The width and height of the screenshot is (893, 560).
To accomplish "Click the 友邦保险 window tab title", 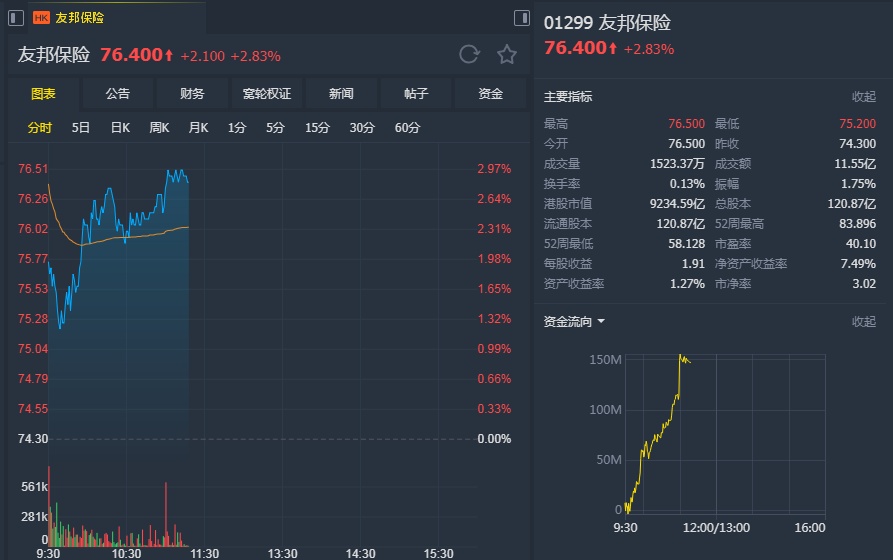I will 80,18.
